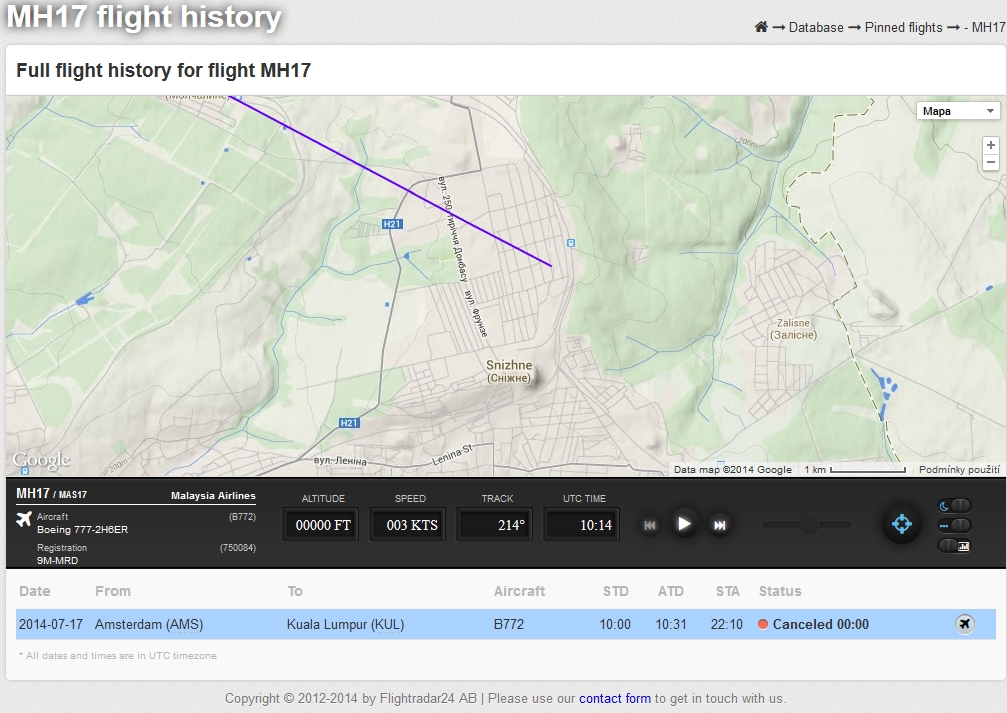Center map on aircraft with crosshair button
The image size is (1007, 713).
pyautogui.click(x=902, y=524)
